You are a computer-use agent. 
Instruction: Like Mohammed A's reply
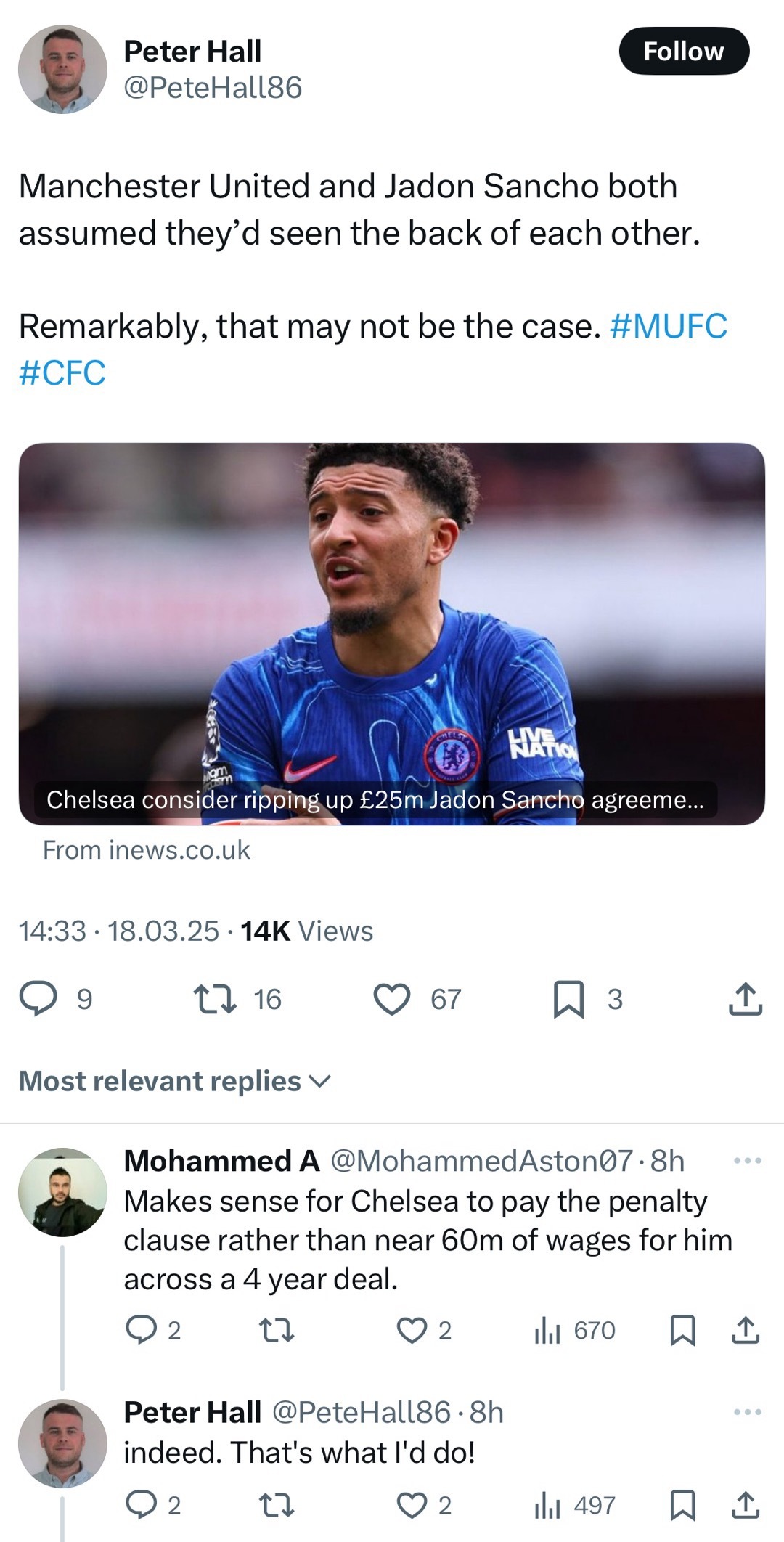tap(412, 1330)
